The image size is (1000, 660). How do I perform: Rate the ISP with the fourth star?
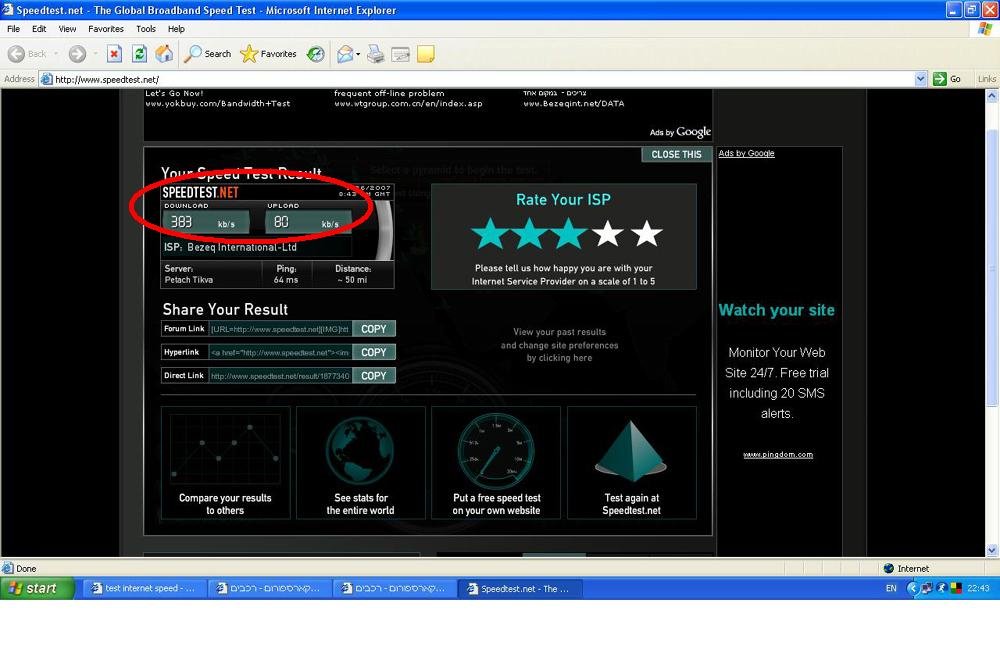(608, 233)
